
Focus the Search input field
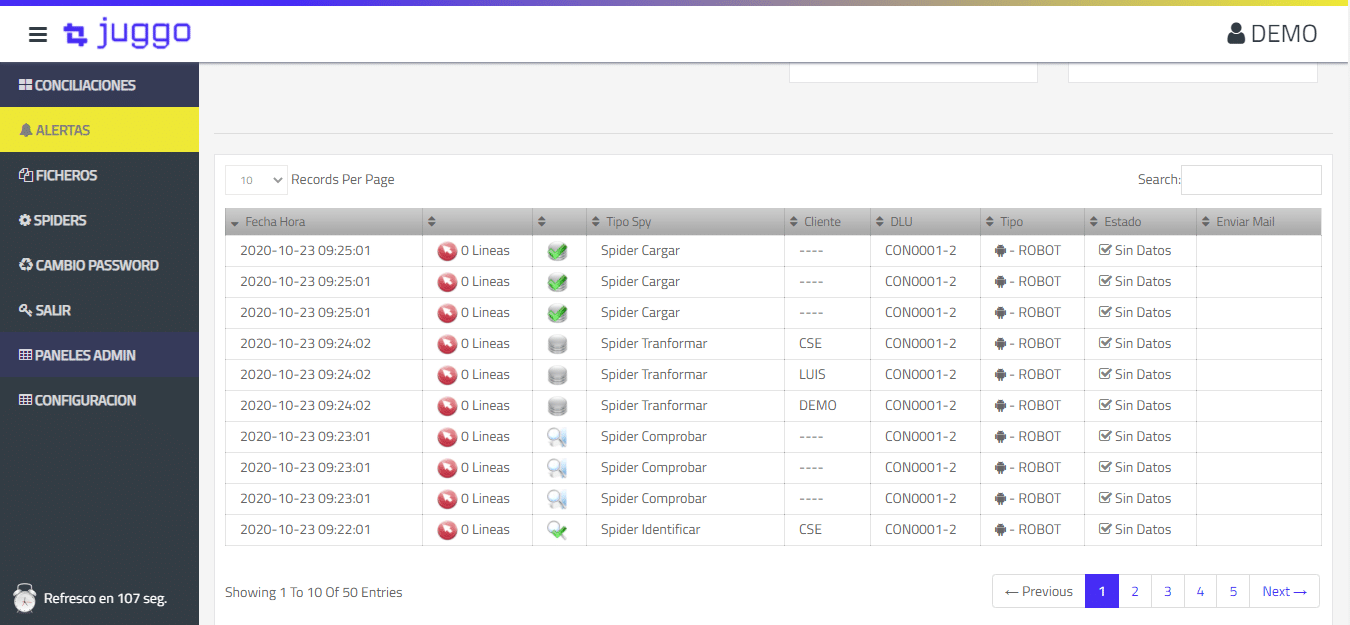[1251, 180]
